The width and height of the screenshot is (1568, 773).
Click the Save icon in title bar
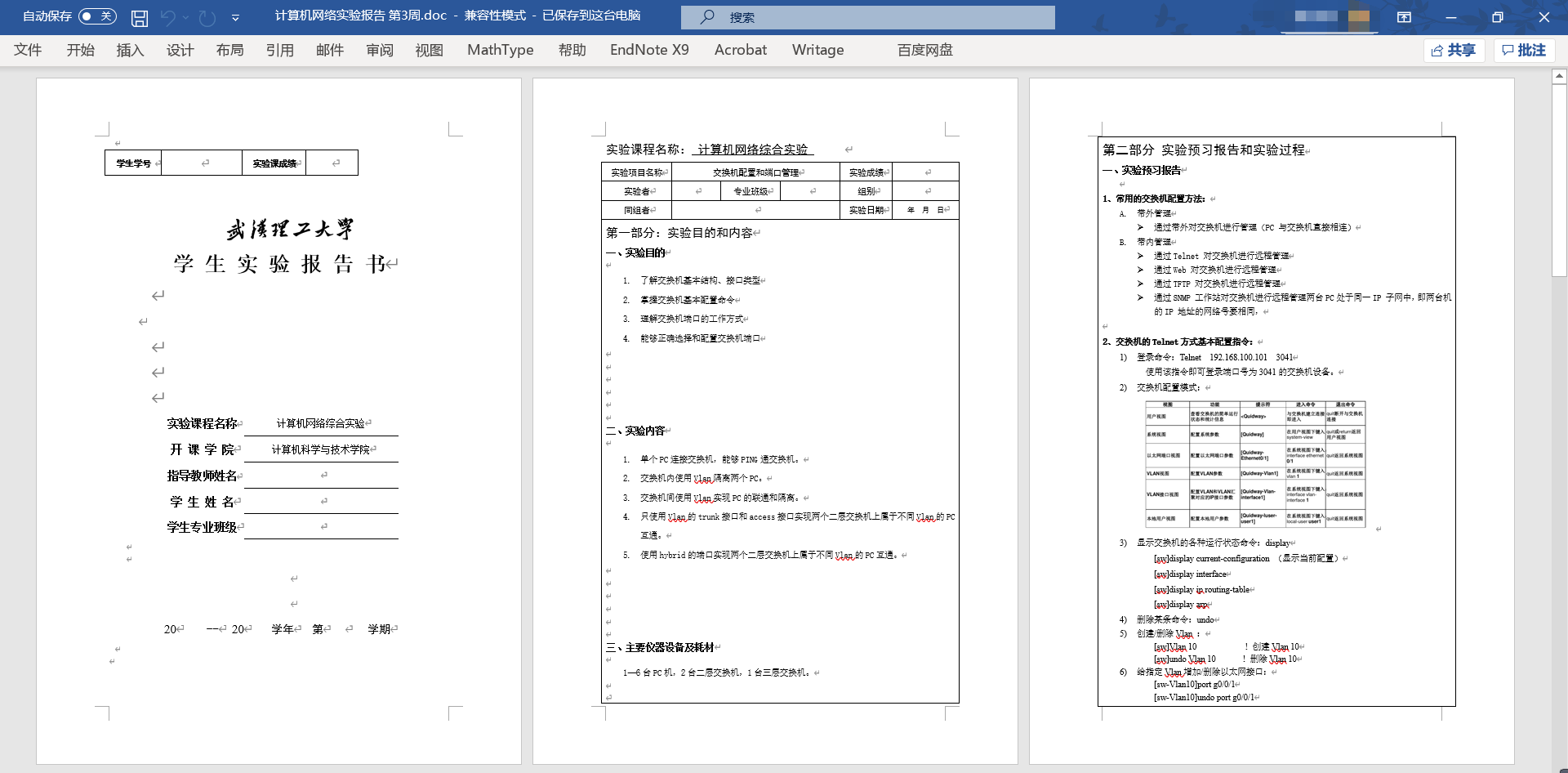140,17
